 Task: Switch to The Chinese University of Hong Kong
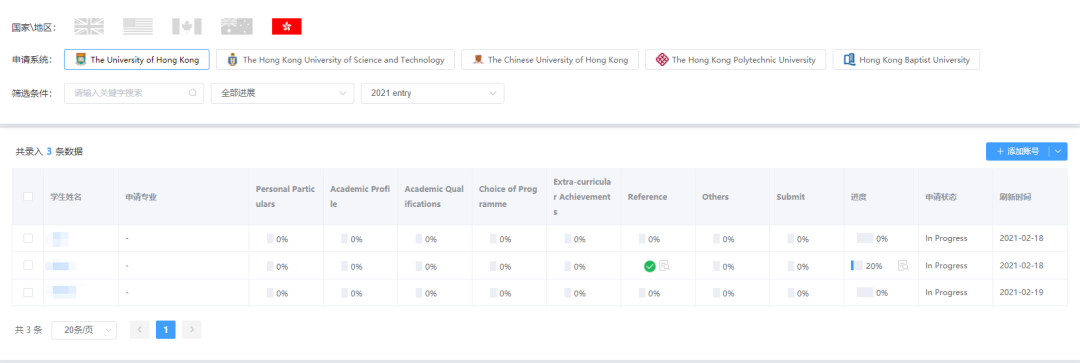550,60
